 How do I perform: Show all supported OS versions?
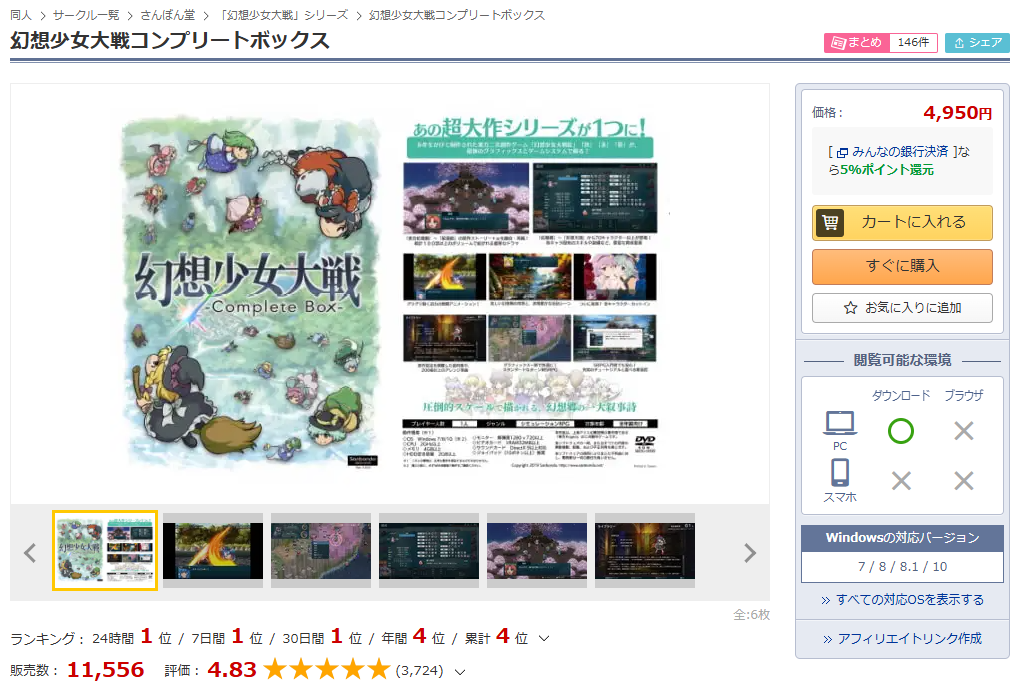click(x=902, y=600)
